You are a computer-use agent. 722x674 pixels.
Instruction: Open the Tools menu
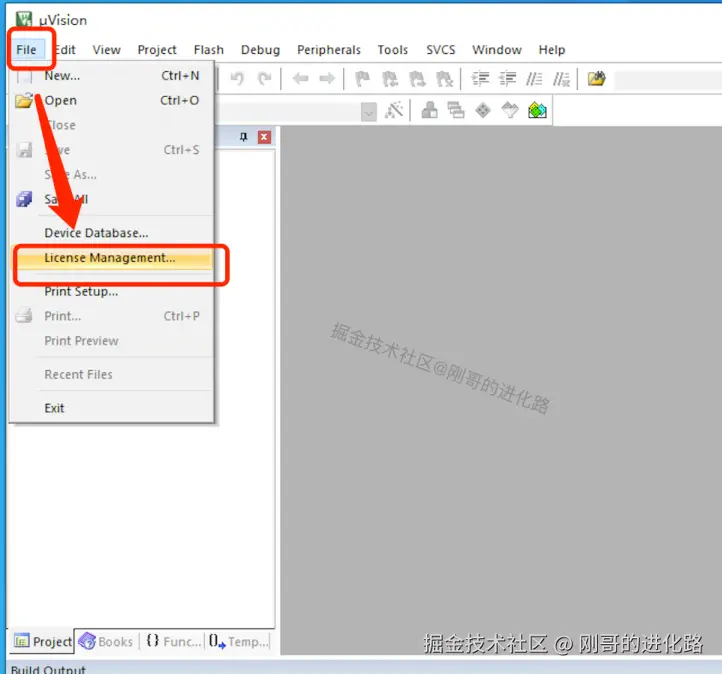393,50
